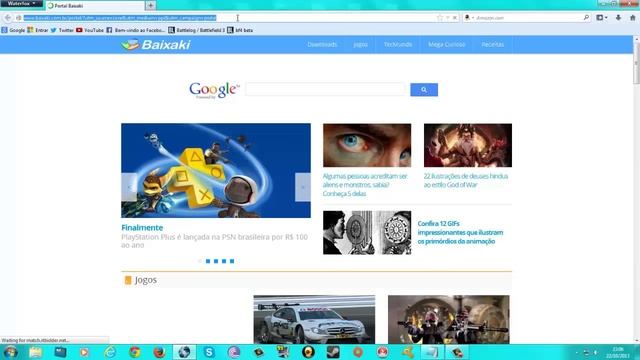Open the Mega Curioso menu item
This screenshot has width=640, height=360.
click(447, 44)
